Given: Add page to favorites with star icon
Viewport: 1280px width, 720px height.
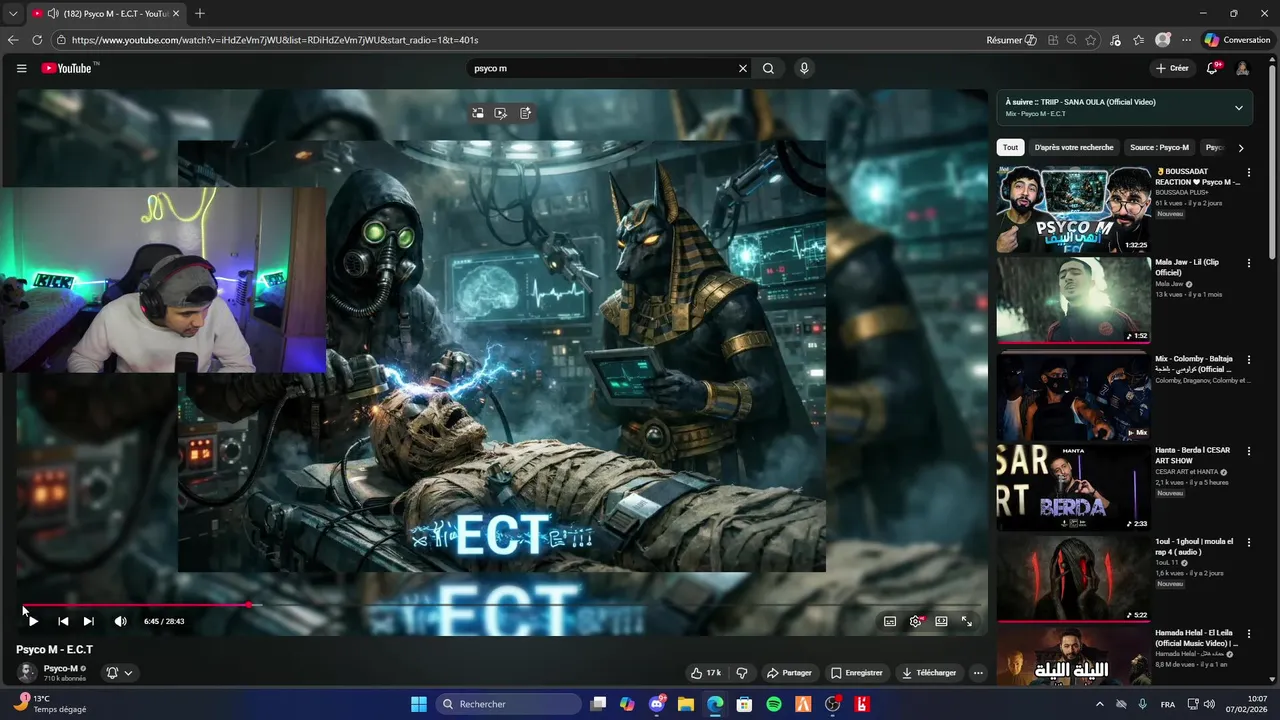Looking at the screenshot, I should [x=1091, y=40].
